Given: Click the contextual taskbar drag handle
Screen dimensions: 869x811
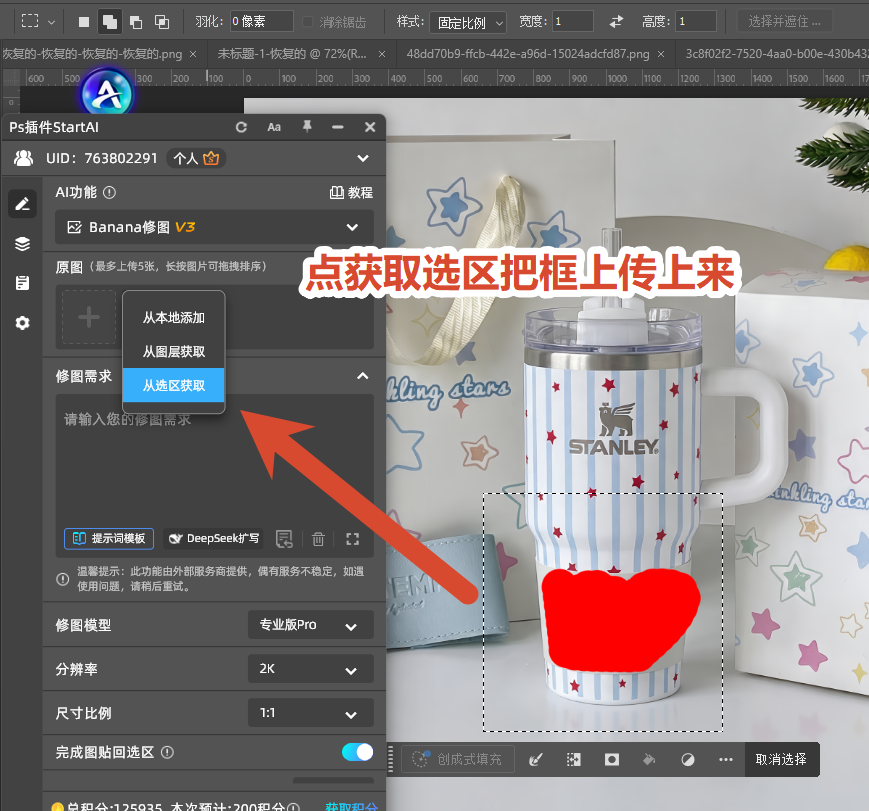Looking at the screenshot, I should click(391, 759).
